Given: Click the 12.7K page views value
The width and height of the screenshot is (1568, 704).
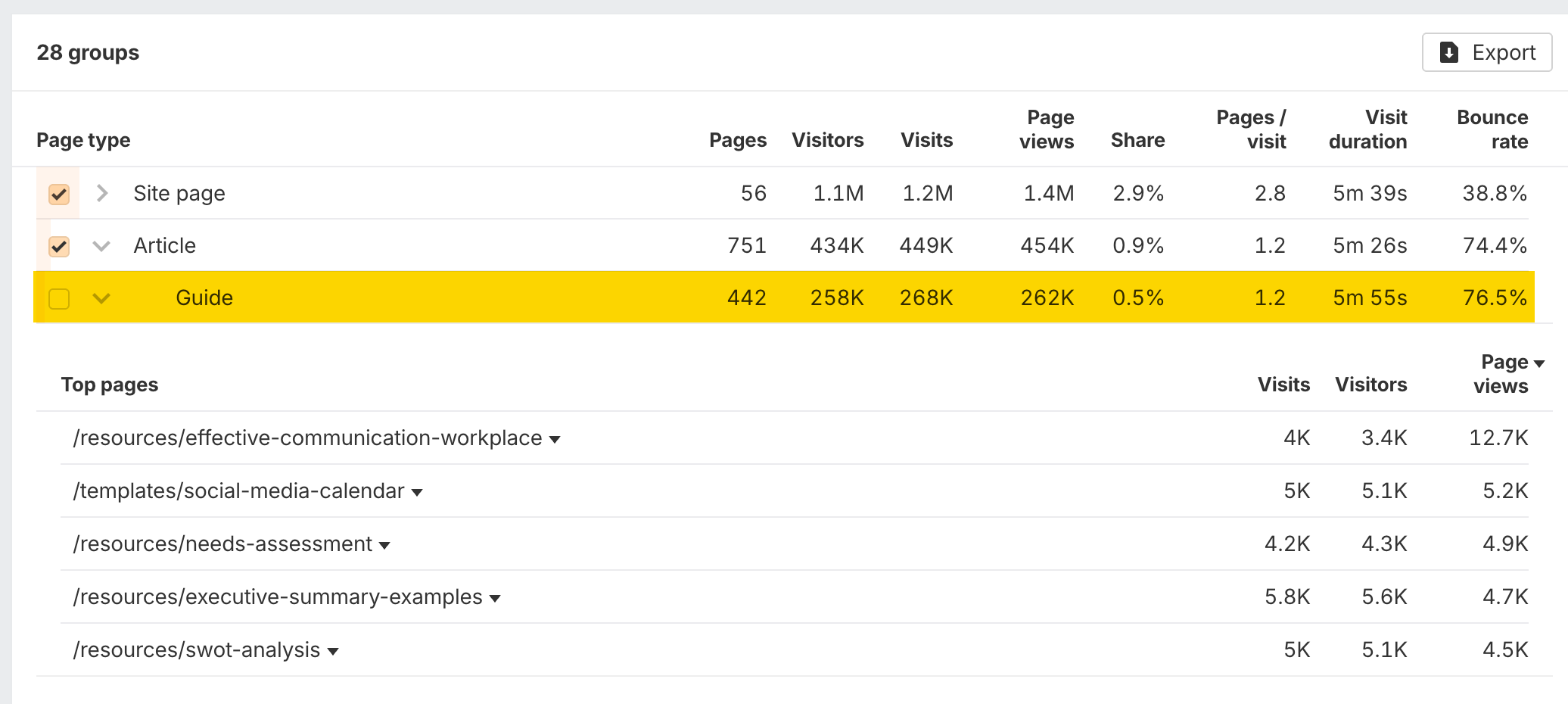Looking at the screenshot, I should coord(1498,438).
